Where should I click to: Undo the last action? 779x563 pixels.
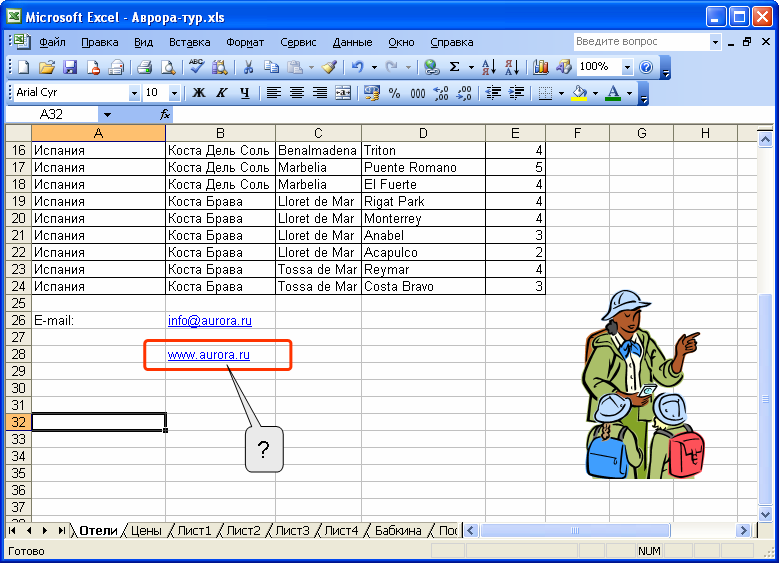pos(357,67)
